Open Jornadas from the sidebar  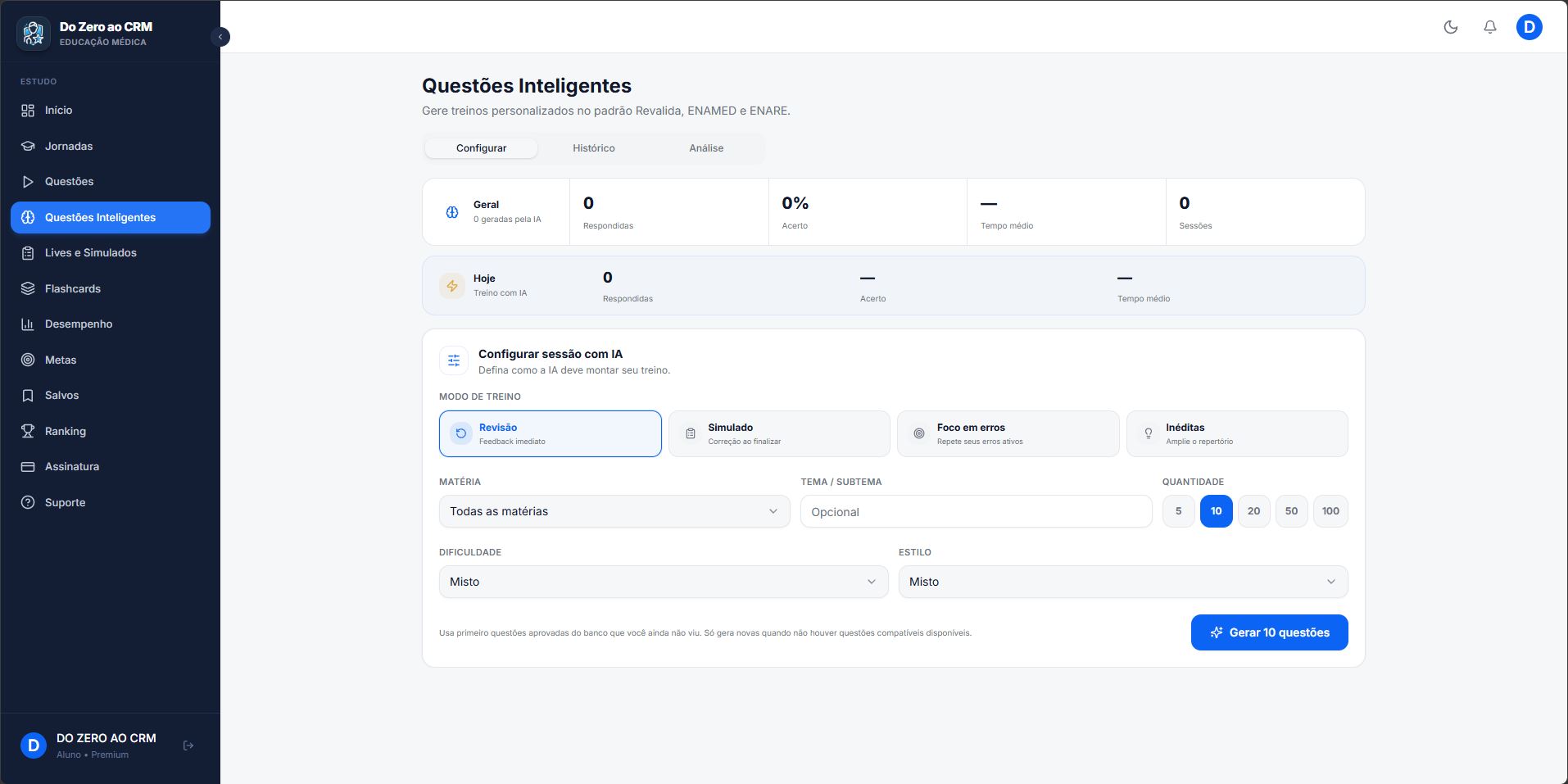[111, 146]
